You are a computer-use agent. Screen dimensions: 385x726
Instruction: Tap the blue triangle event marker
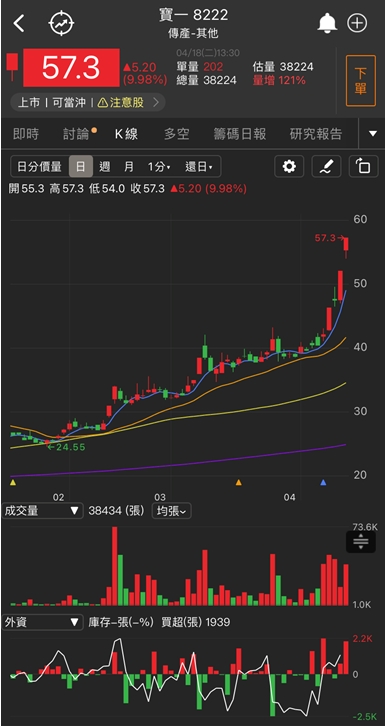click(x=323, y=482)
